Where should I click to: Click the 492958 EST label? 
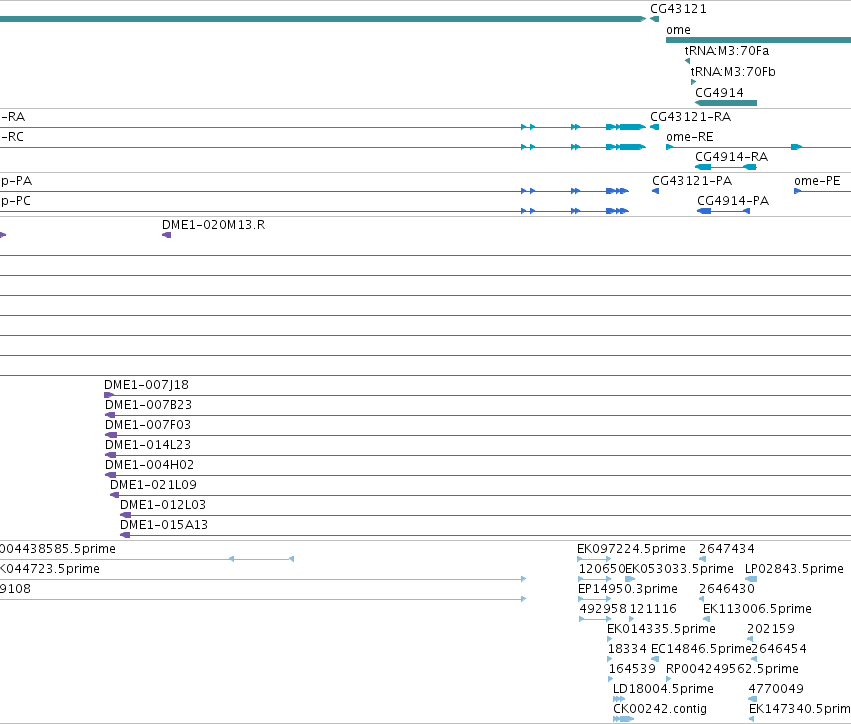[603, 609]
